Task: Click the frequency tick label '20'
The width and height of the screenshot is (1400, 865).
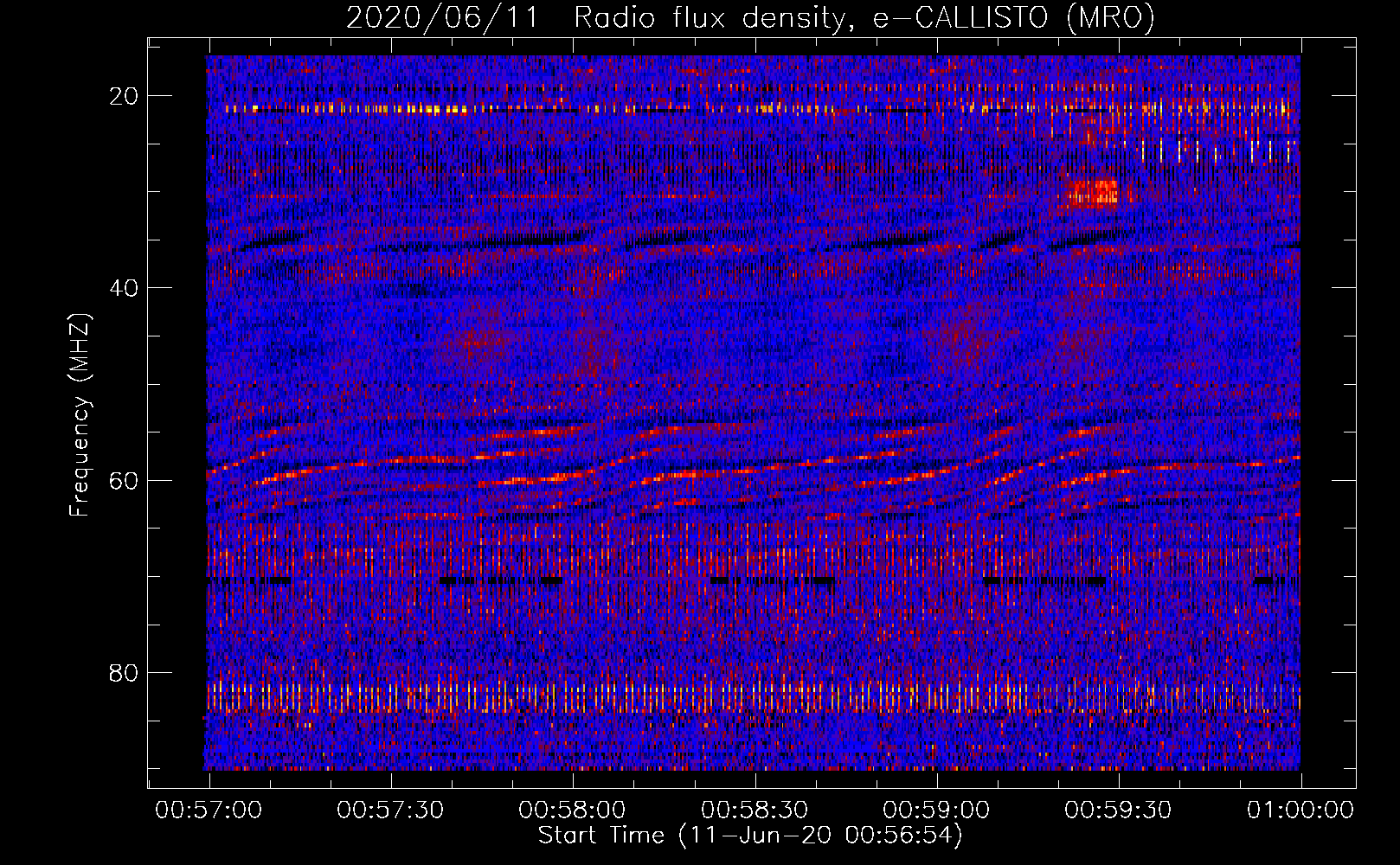Action: point(124,96)
